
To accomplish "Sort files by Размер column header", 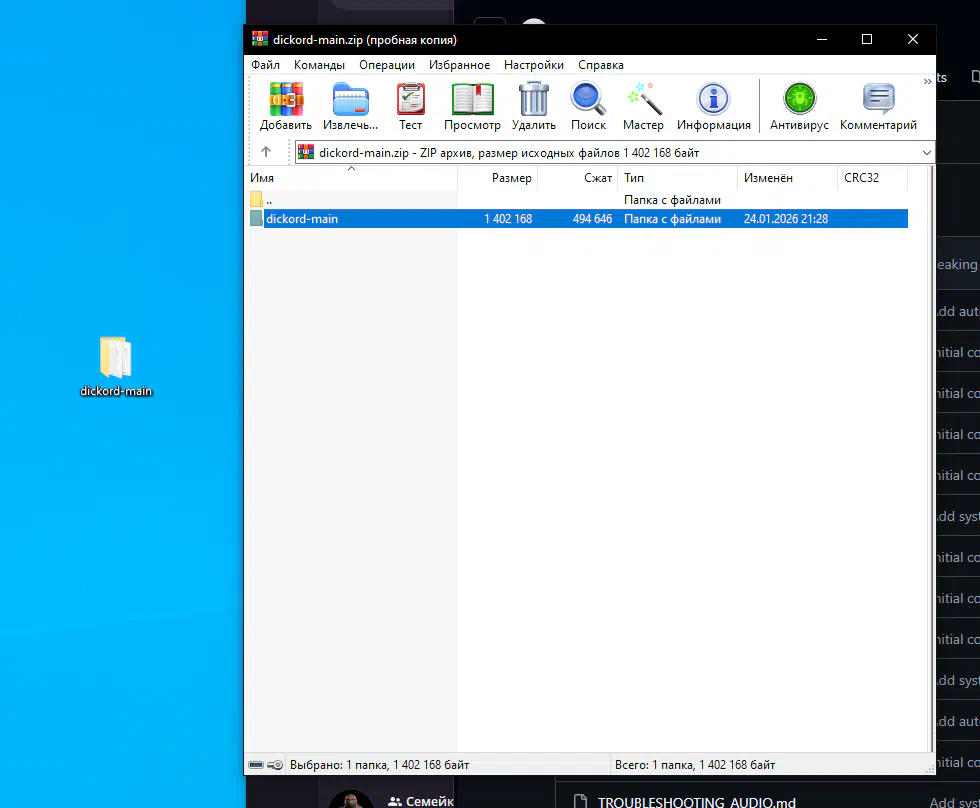I will click(511, 178).
